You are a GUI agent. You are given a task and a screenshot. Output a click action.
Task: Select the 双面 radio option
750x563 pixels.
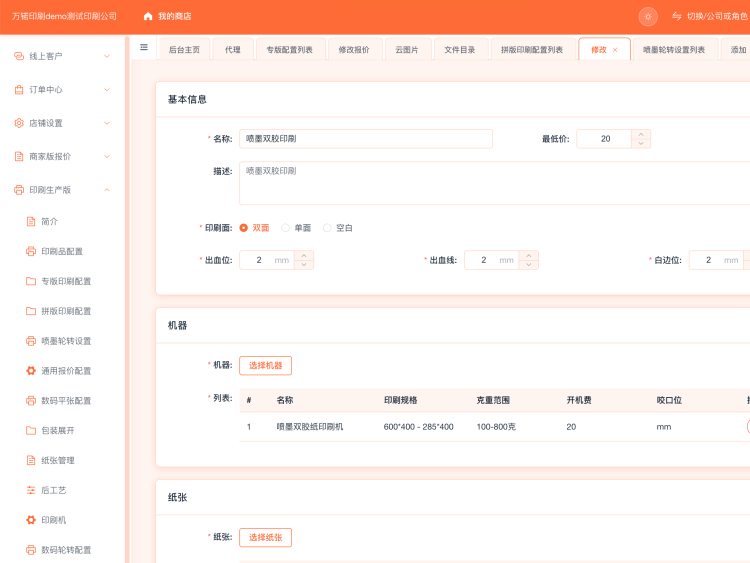[244, 228]
